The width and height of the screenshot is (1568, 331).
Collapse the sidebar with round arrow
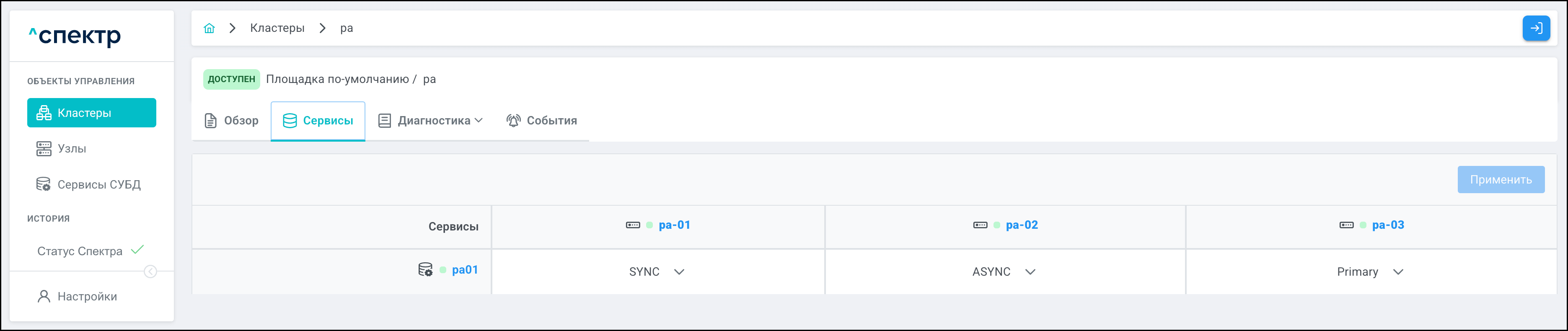coord(150,272)
